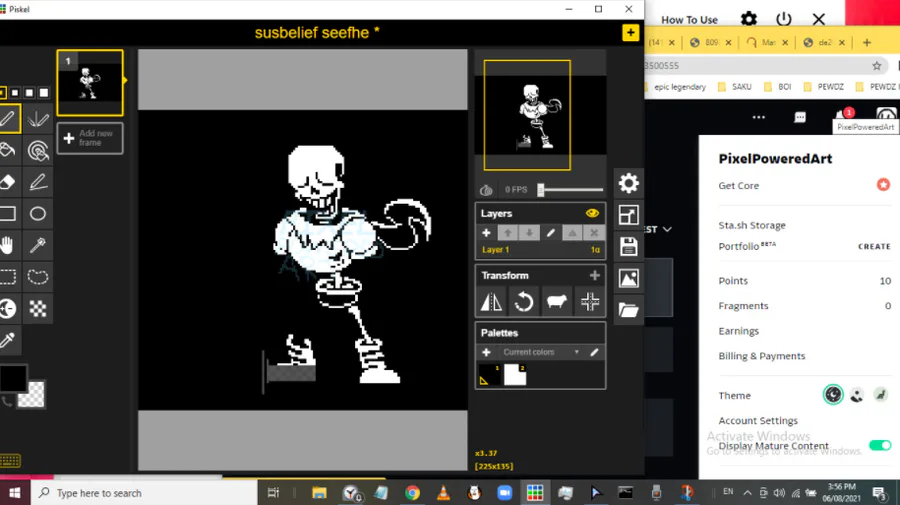Select Layer 1 in Layers list
The height and width of the screenshot is (505, 900).
coord(540,250)
